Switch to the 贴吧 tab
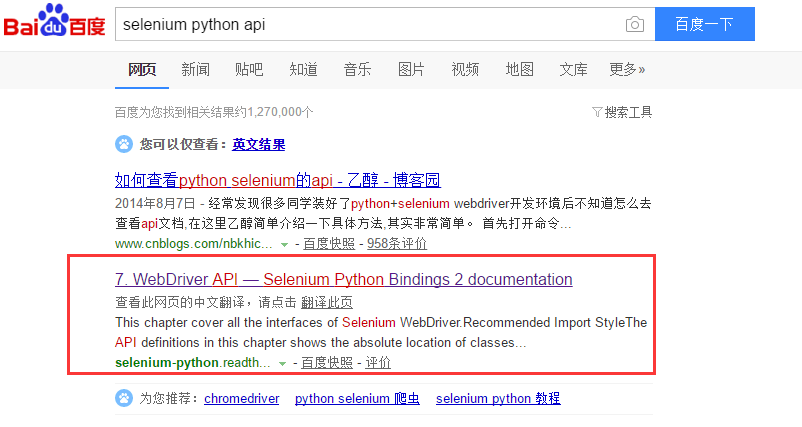This screenshot has height=427, width=802. (249, 69)
